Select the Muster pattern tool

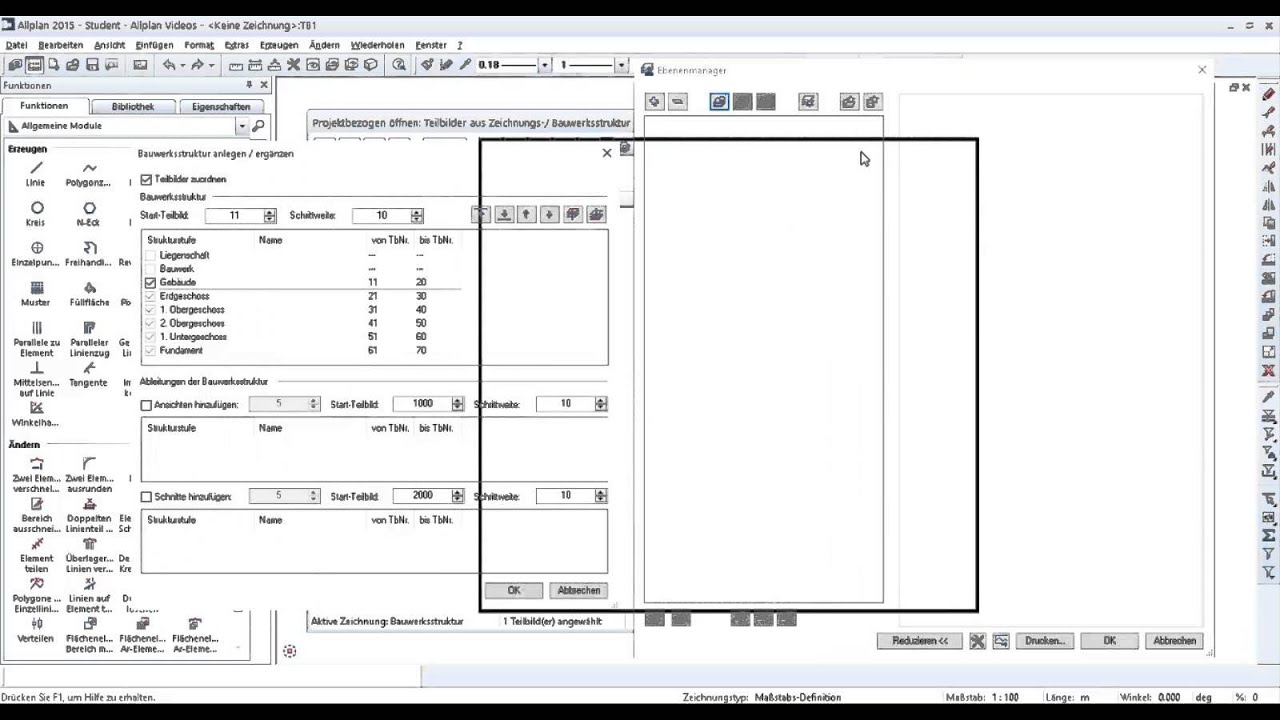(36, 294)
